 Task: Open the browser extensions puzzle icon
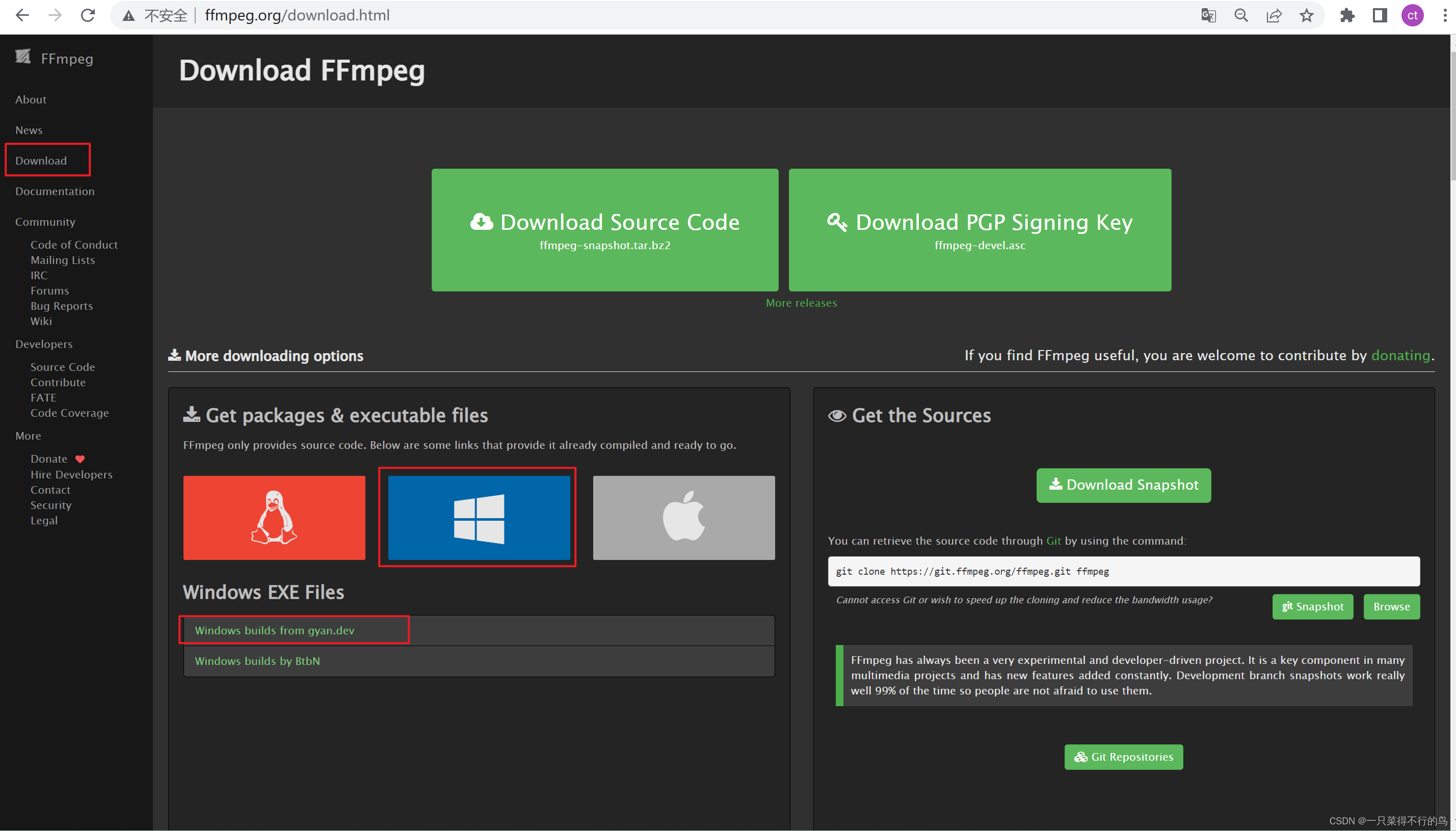(x=1347, y=15)
